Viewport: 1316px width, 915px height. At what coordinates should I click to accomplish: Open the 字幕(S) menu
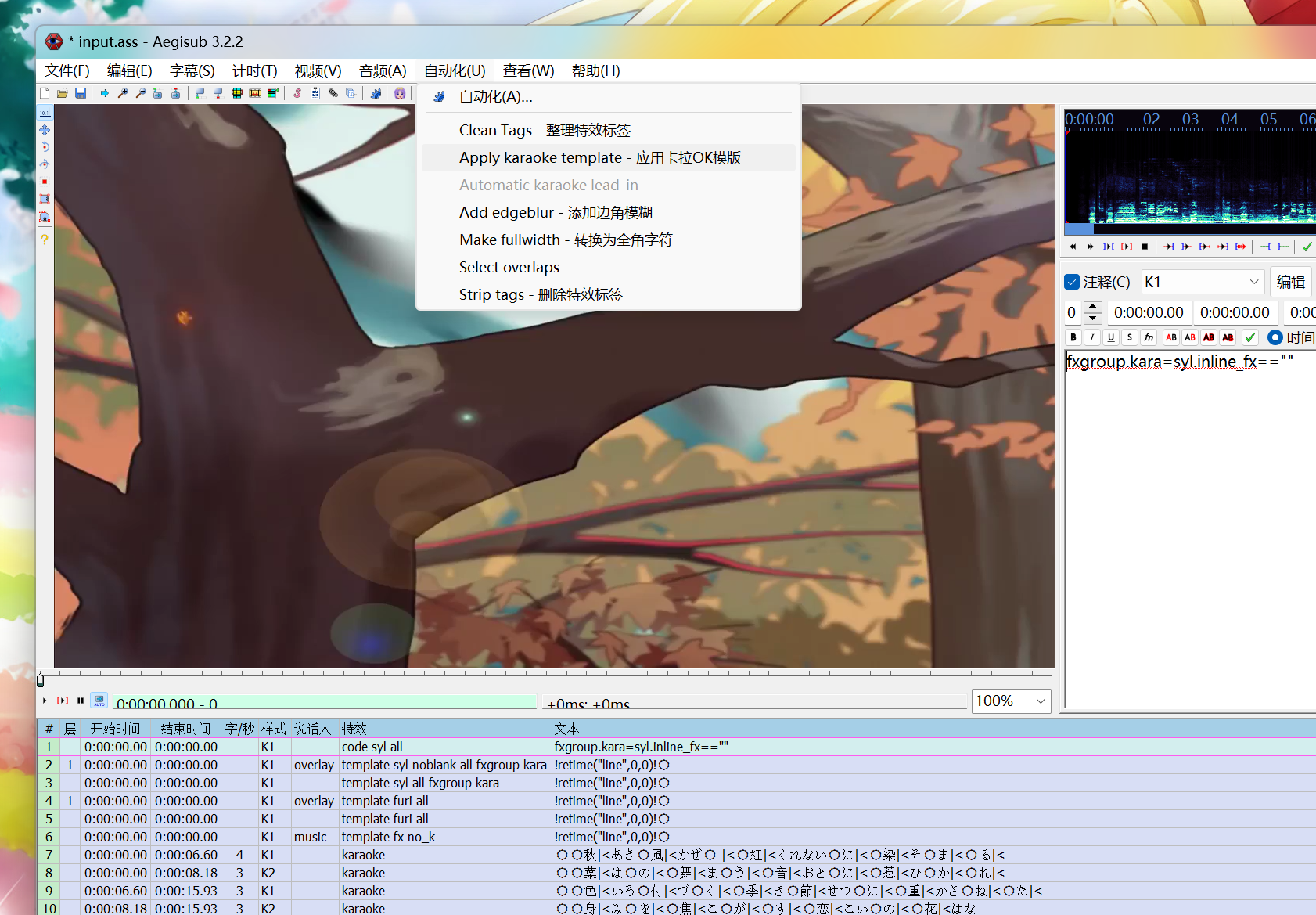(x=192, y=71)
